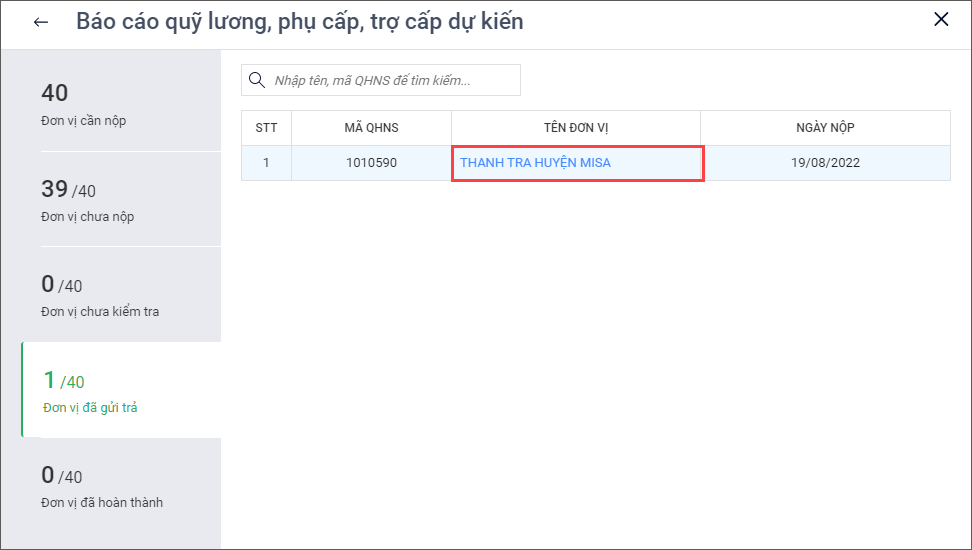Click the search magnifier icon
The width and height of the screenshot is (972, 550).
pyautogui.click(x=257, y=80)
